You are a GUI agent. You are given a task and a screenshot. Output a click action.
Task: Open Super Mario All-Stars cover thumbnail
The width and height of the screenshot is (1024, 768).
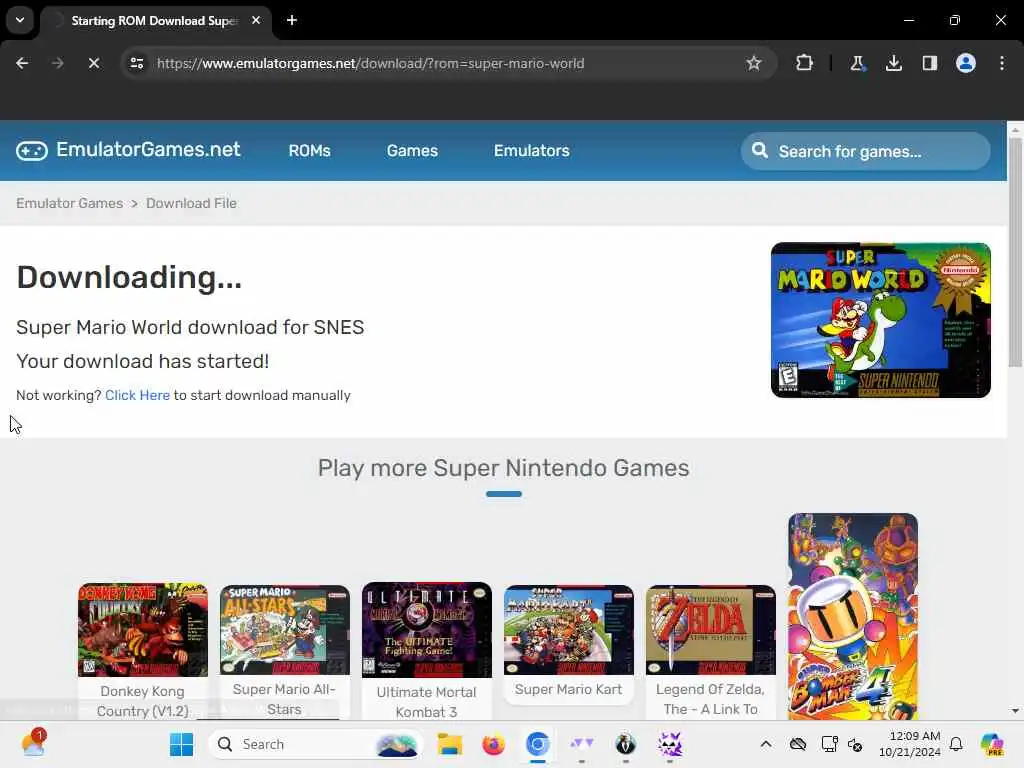coord(285,630)
